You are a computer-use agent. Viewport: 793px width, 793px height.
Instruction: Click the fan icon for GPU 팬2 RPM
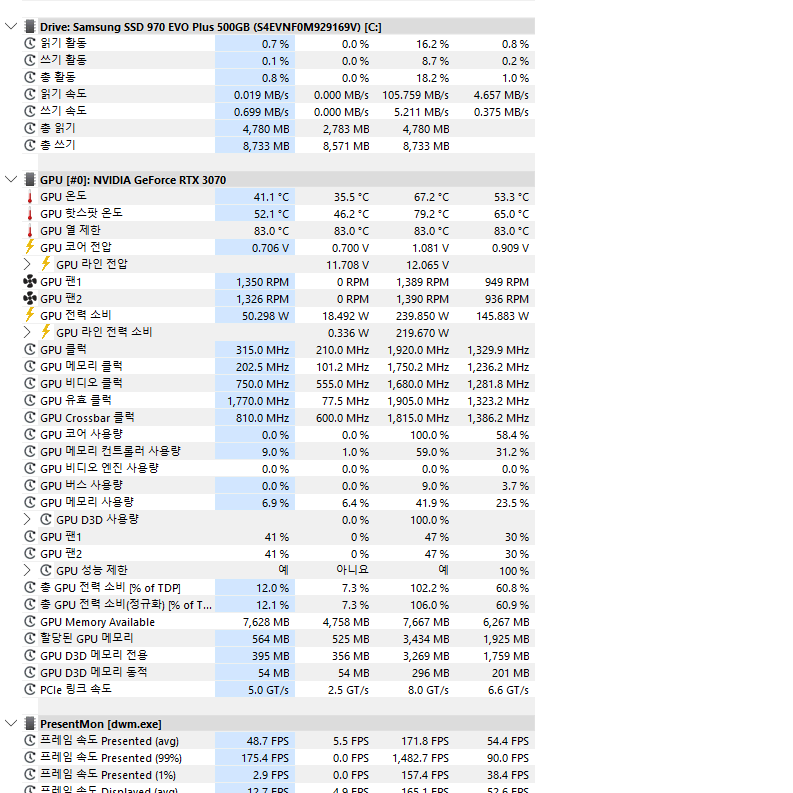(30, 298)
